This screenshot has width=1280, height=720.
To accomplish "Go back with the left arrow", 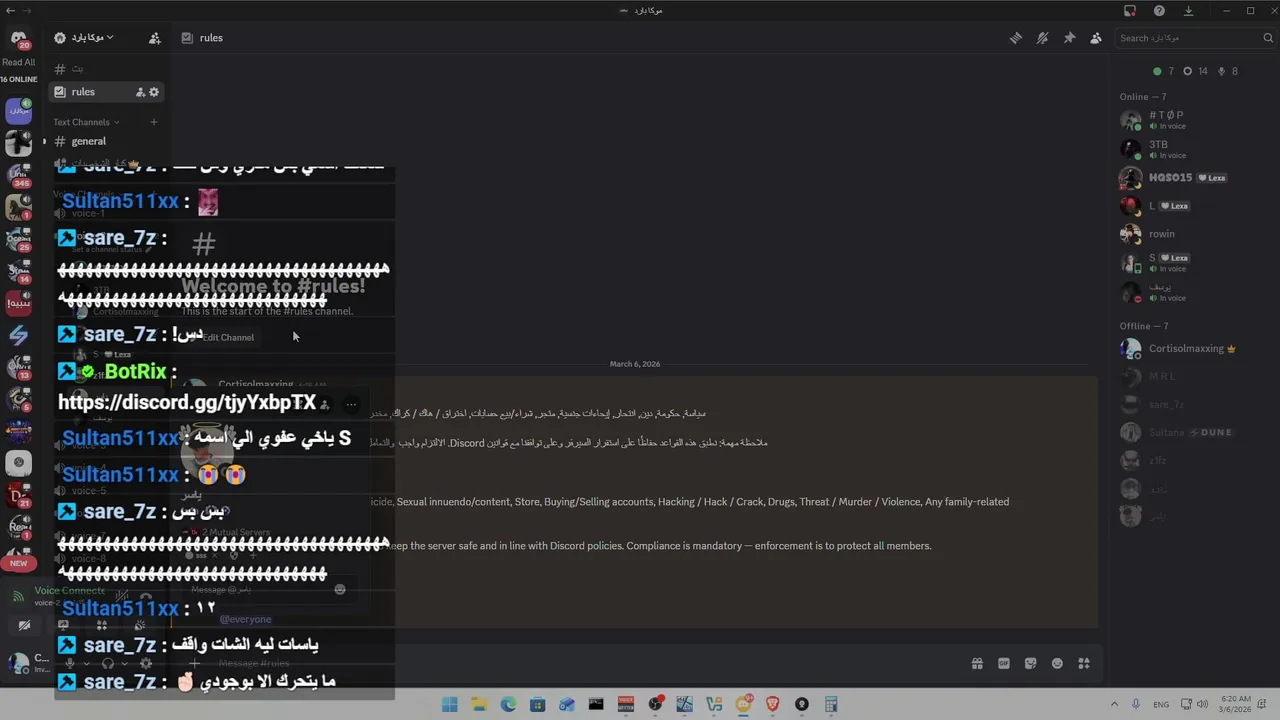I will (x=10, y=10).
